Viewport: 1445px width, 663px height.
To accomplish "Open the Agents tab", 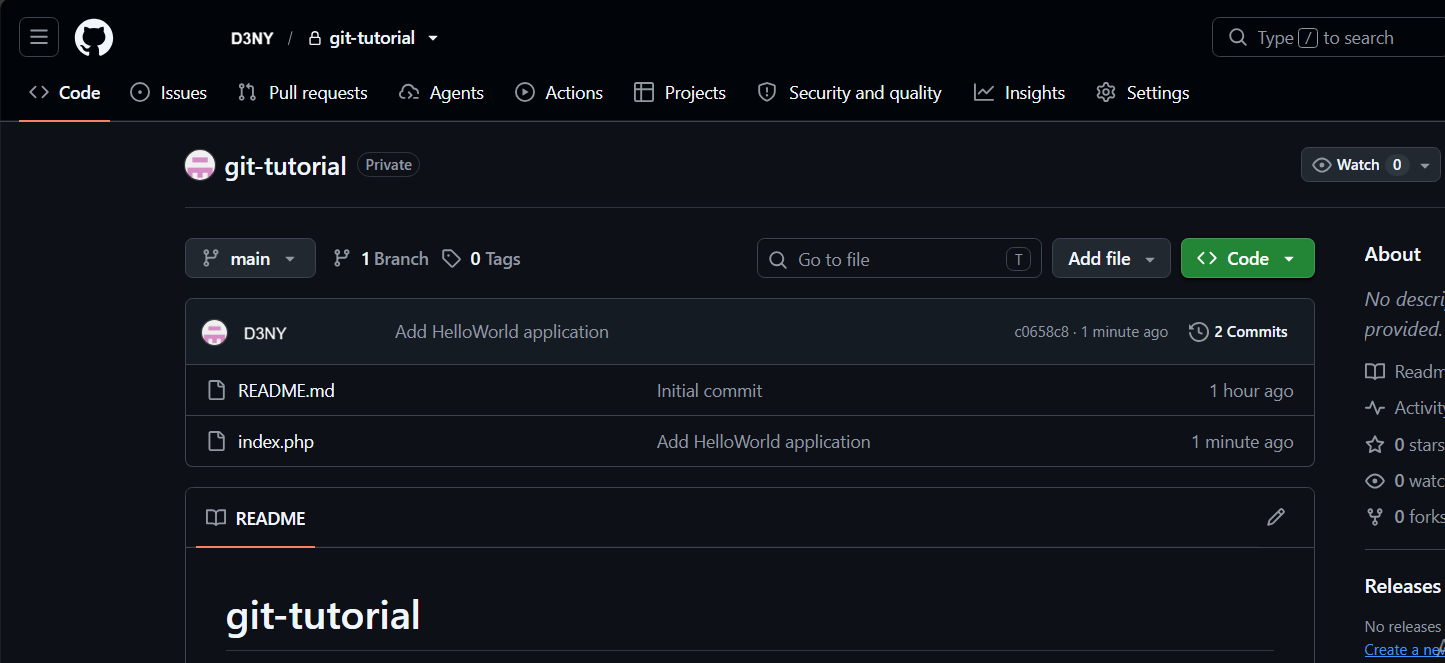I will coord(441,93).
